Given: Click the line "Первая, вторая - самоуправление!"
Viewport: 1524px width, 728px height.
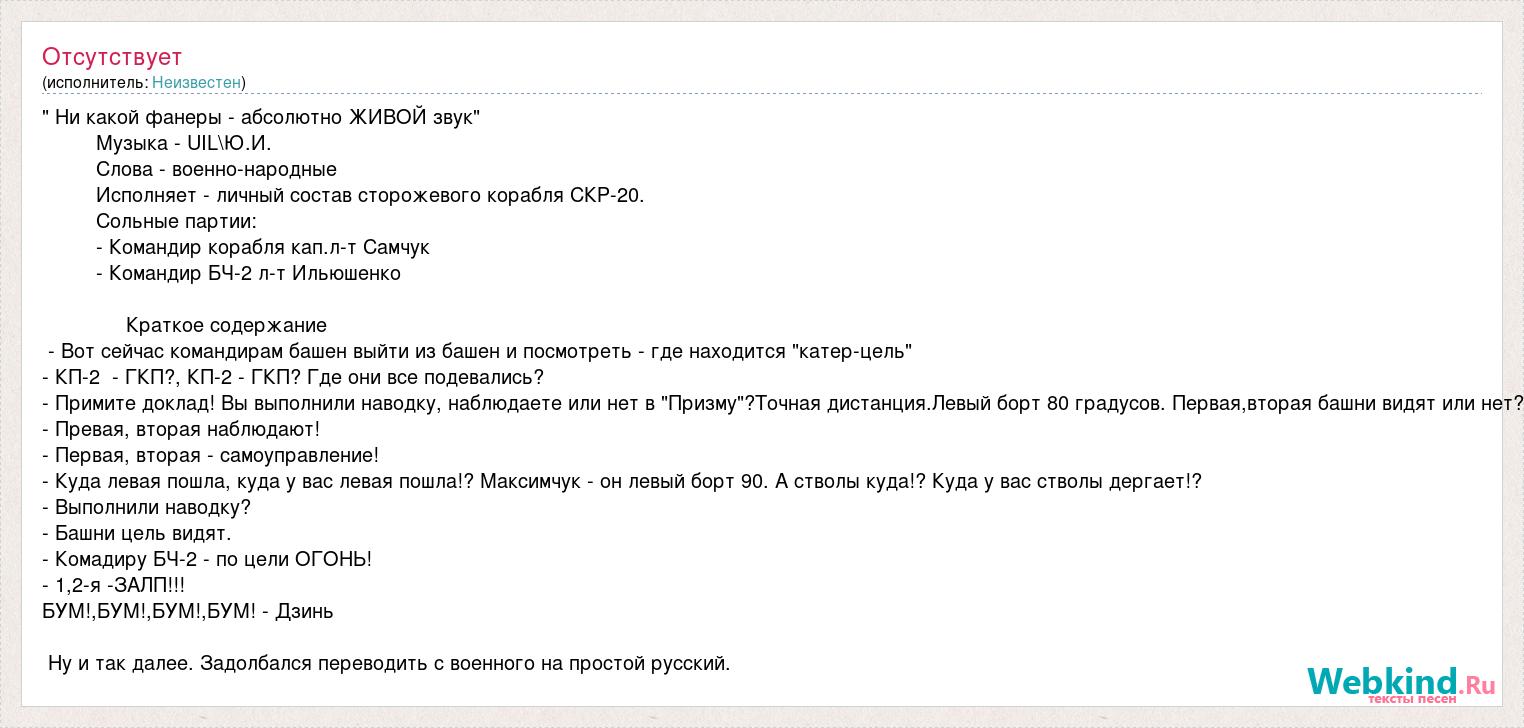Looking at the screenshot, I should [211, 455].
